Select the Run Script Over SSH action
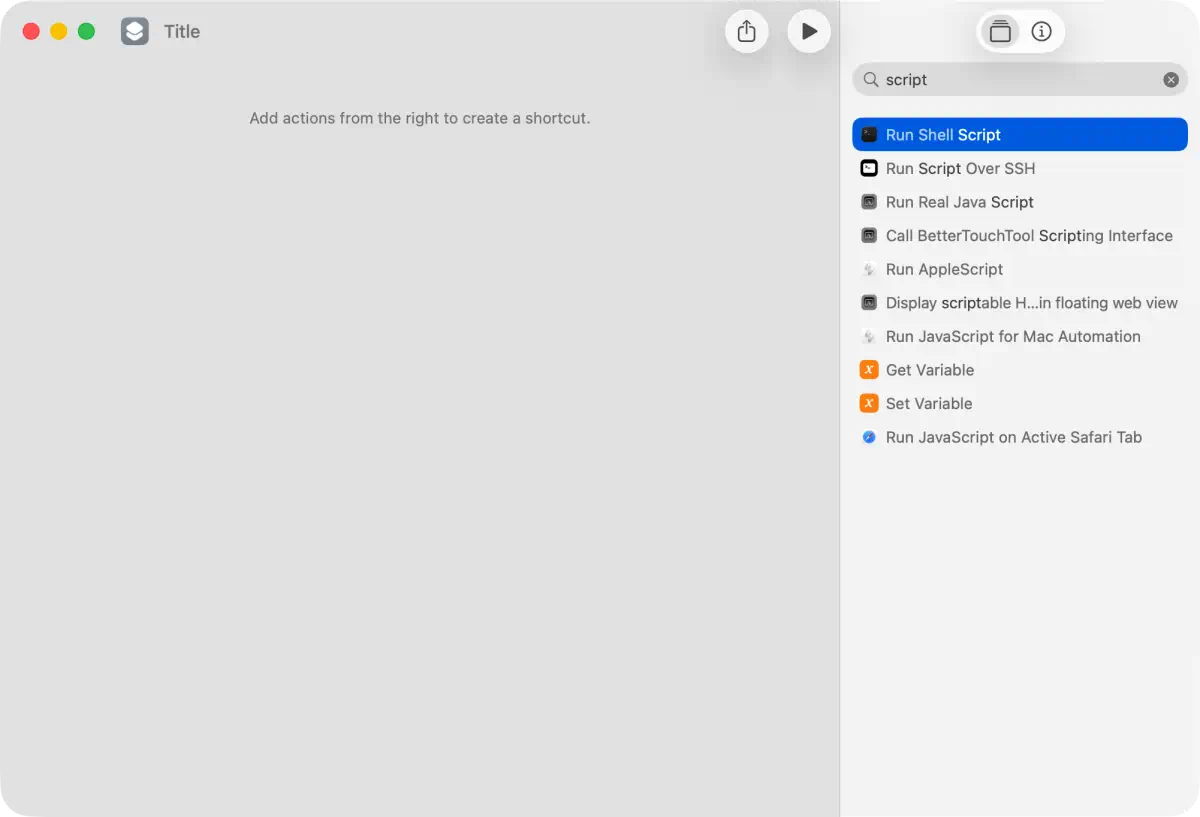This screenshot has width=1200, height=817. 960,168
